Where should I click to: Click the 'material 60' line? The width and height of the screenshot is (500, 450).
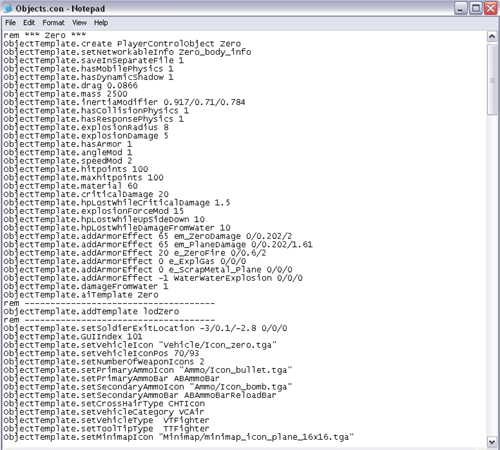pos(70,186)
